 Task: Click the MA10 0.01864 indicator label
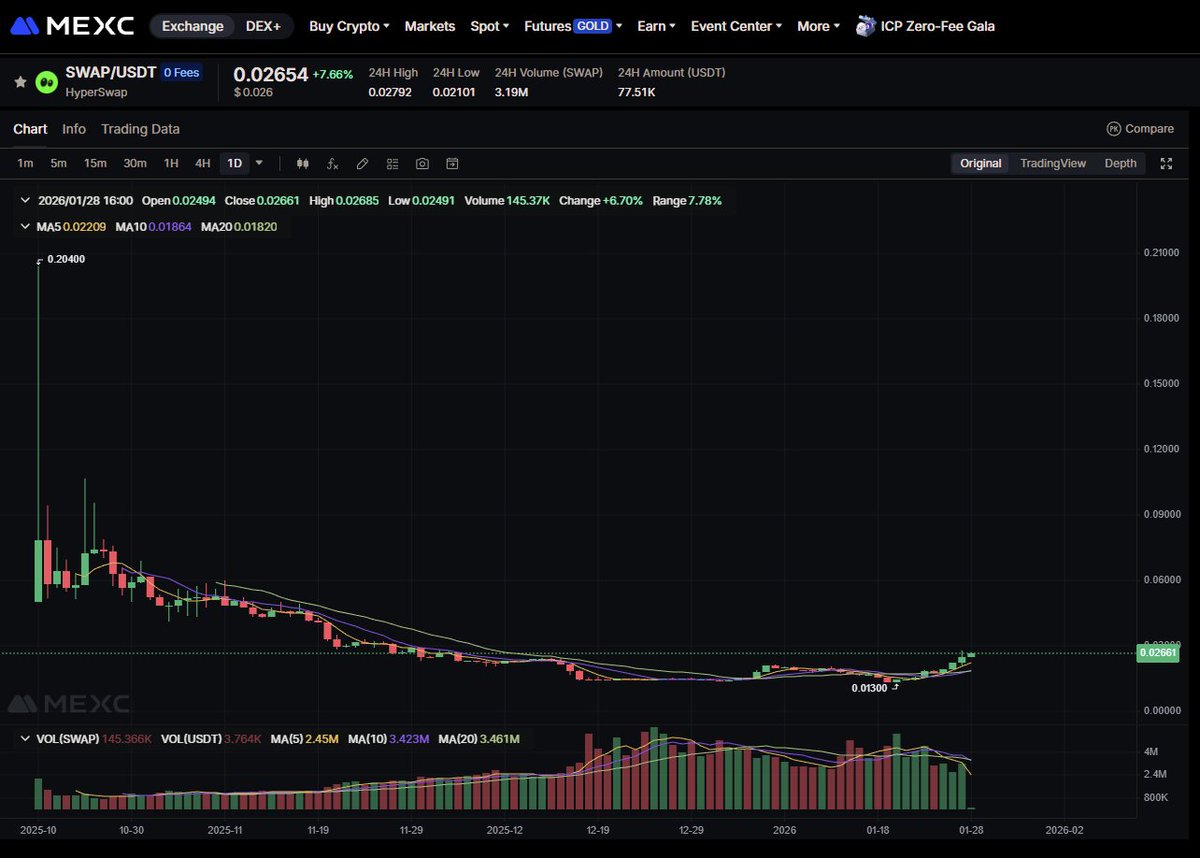click(x=153, y=227)
